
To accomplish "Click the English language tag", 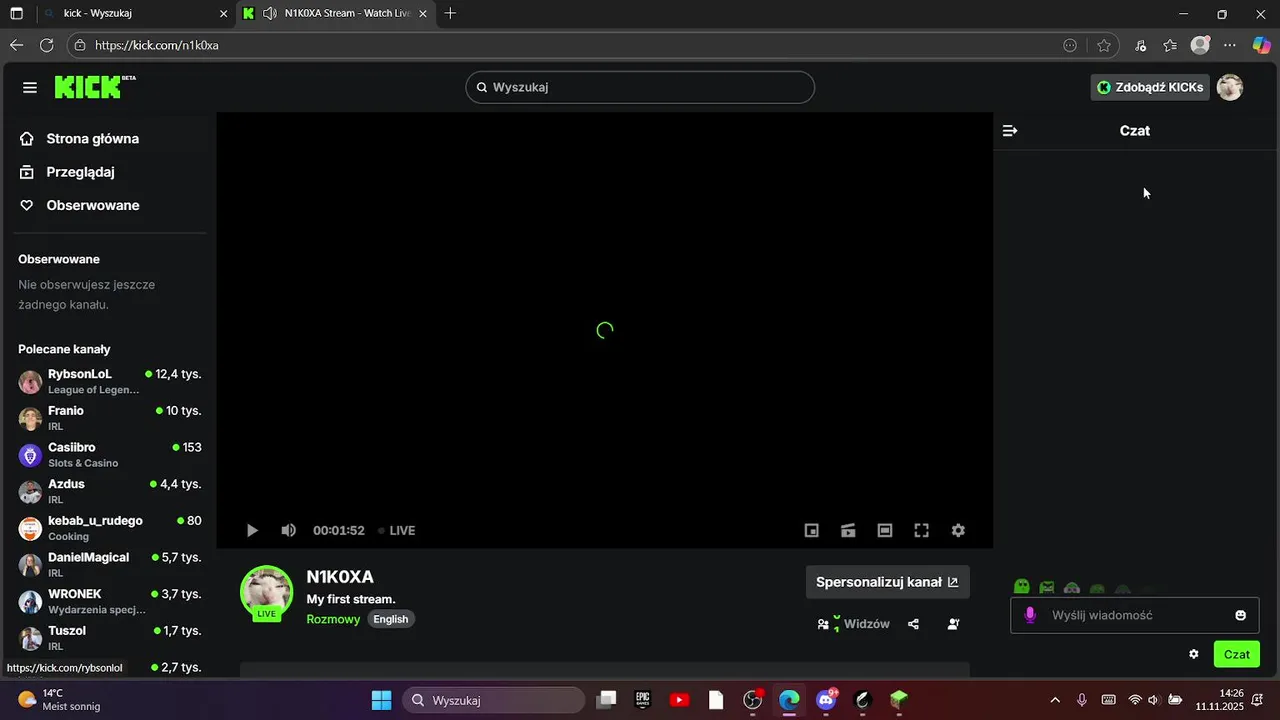I will (391, 619).
